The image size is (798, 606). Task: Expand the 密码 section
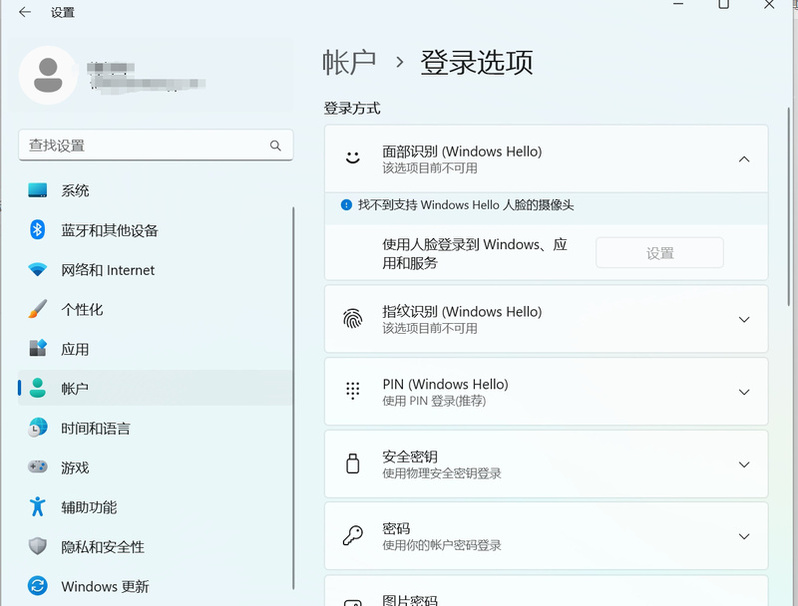(744, 536)
